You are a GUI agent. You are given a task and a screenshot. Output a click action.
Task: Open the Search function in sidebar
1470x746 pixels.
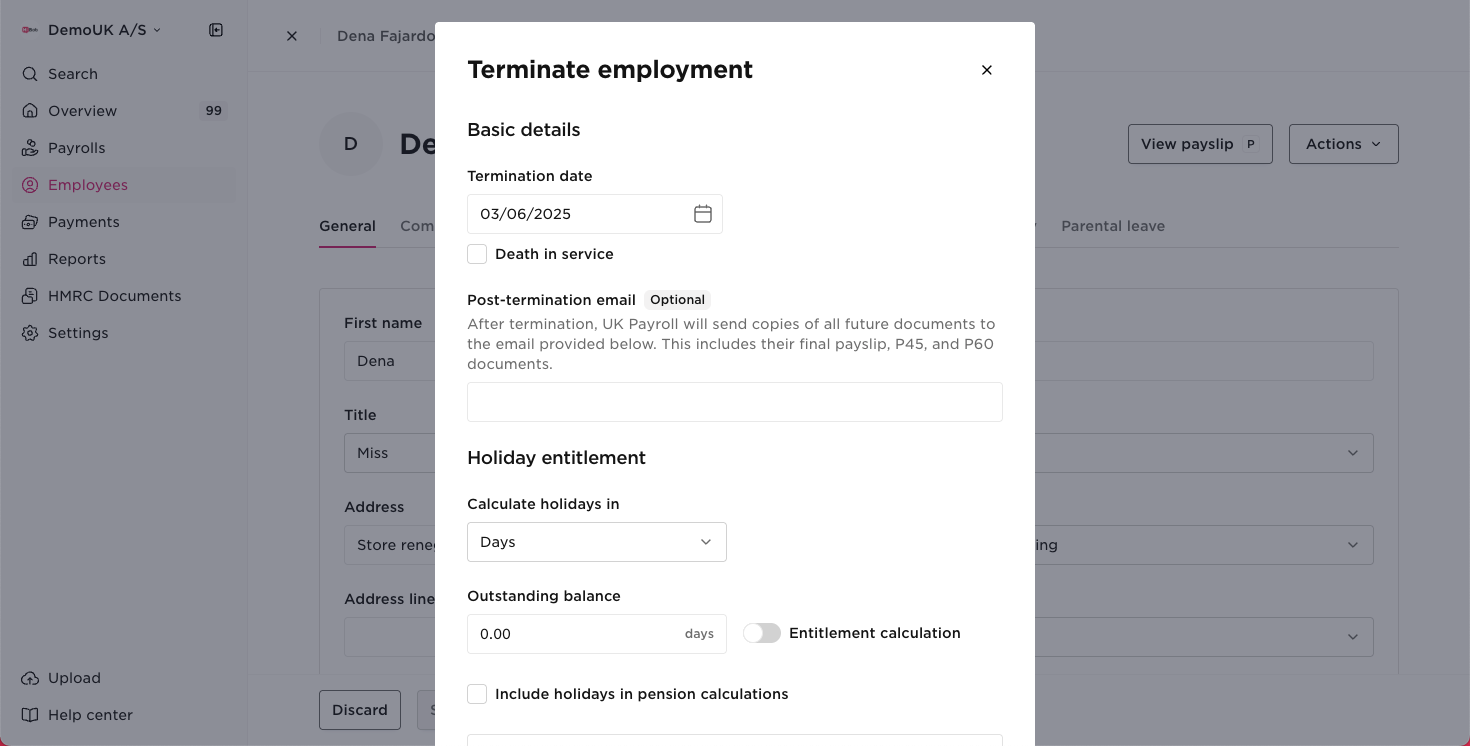click(73, 73)
